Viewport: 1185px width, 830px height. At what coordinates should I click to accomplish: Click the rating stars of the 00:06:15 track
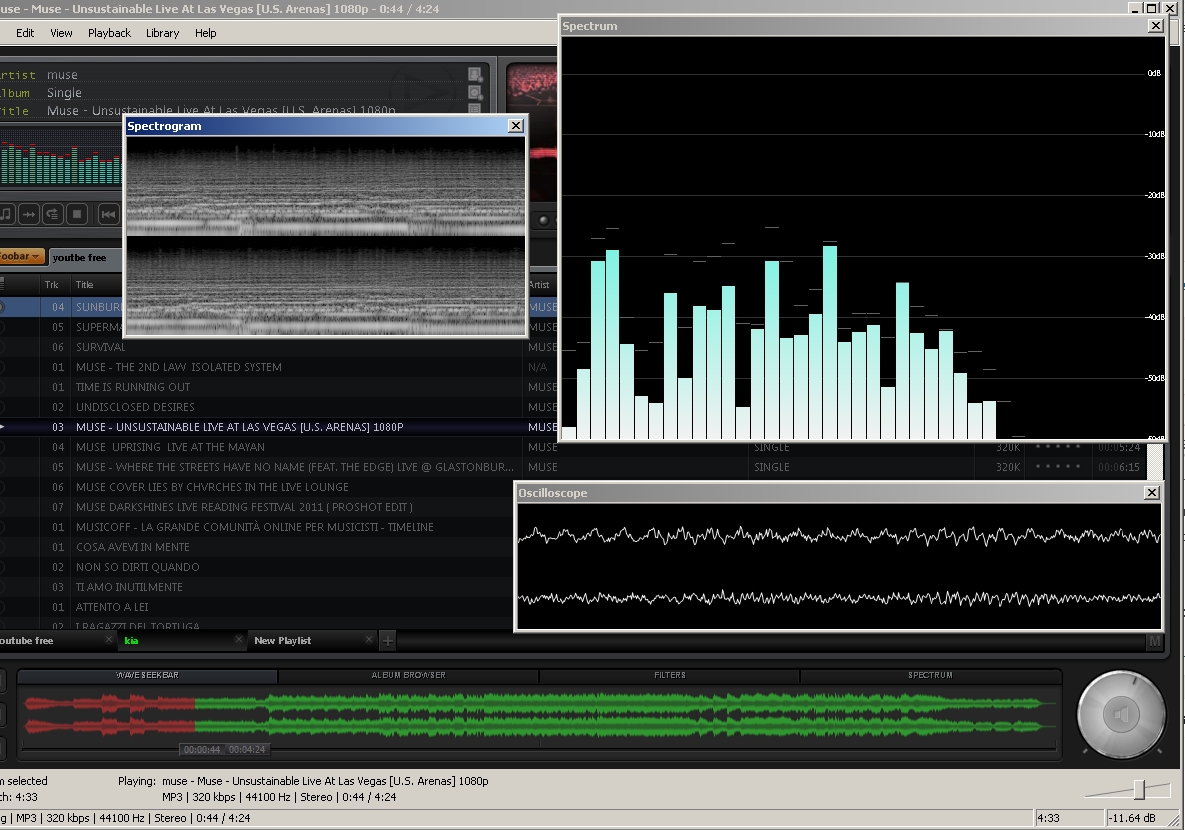tap(1057, 467)
